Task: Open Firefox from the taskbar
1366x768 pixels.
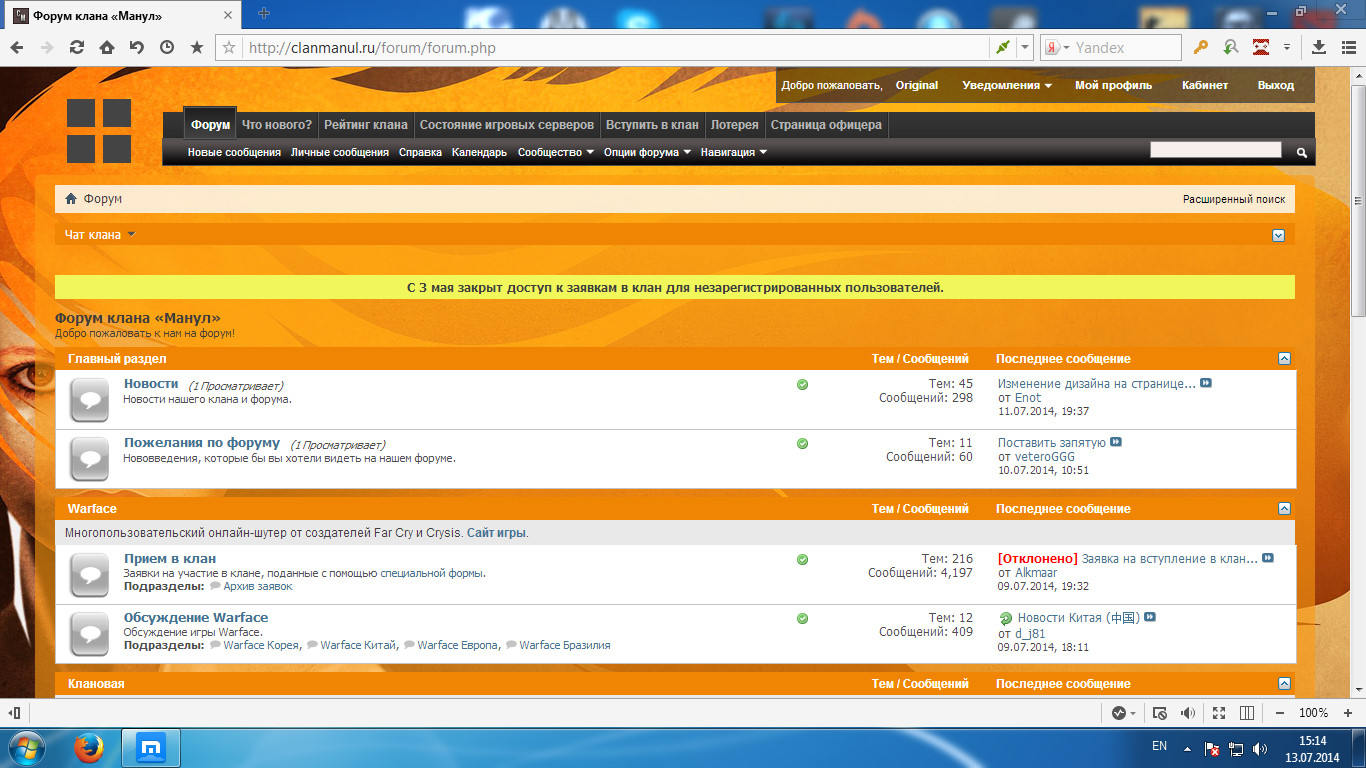Action: click(89, 748)
